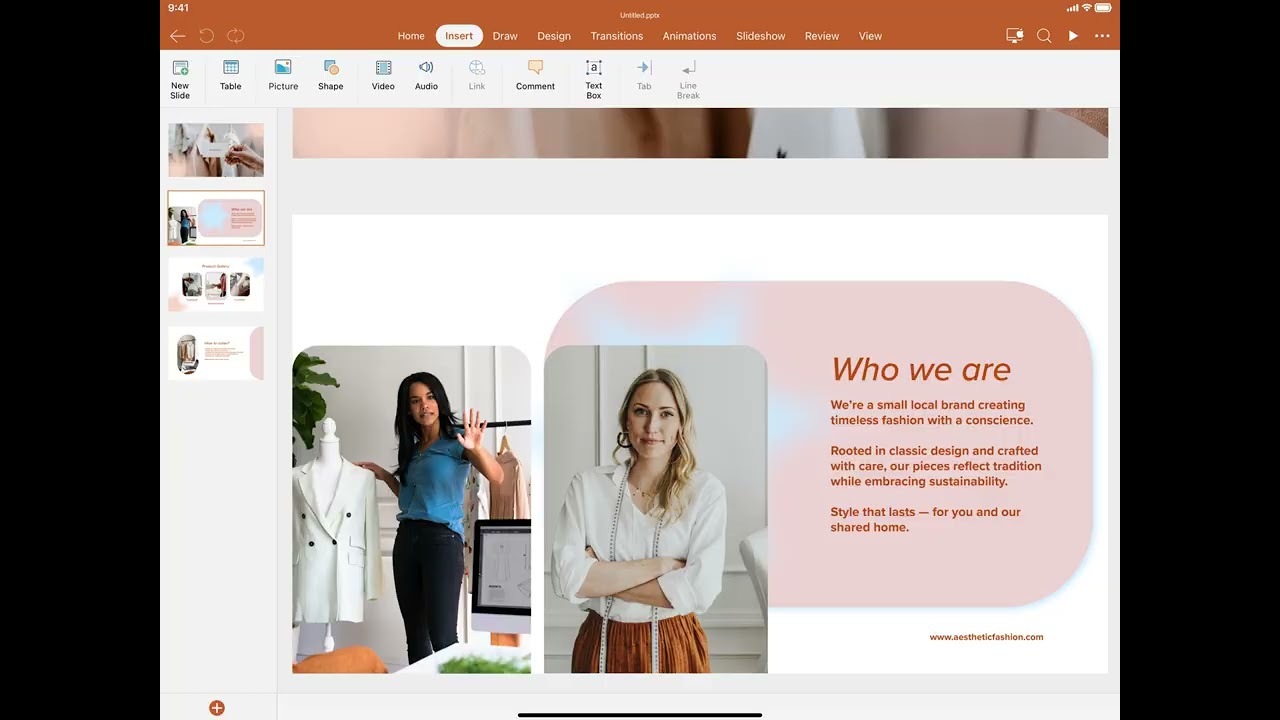Screen dimensions: 1280x720
Task: Select the Who we are slide thumbnail
Action: click(x=216, y=218)
